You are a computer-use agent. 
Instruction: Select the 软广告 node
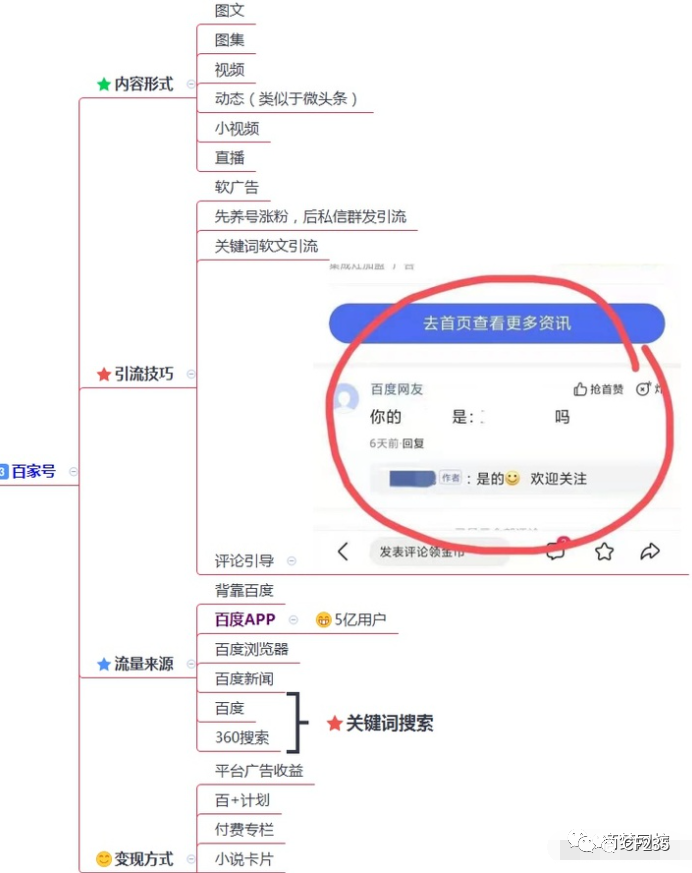pyautogui.click(x=237, y=187)
